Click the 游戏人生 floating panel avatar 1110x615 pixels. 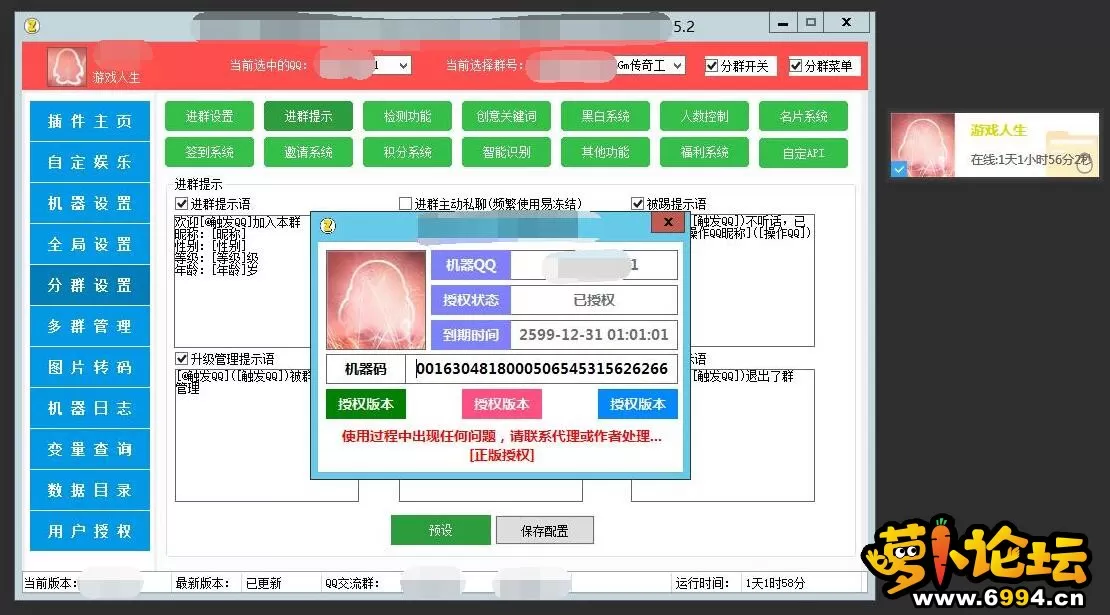[x=922, y=145]
